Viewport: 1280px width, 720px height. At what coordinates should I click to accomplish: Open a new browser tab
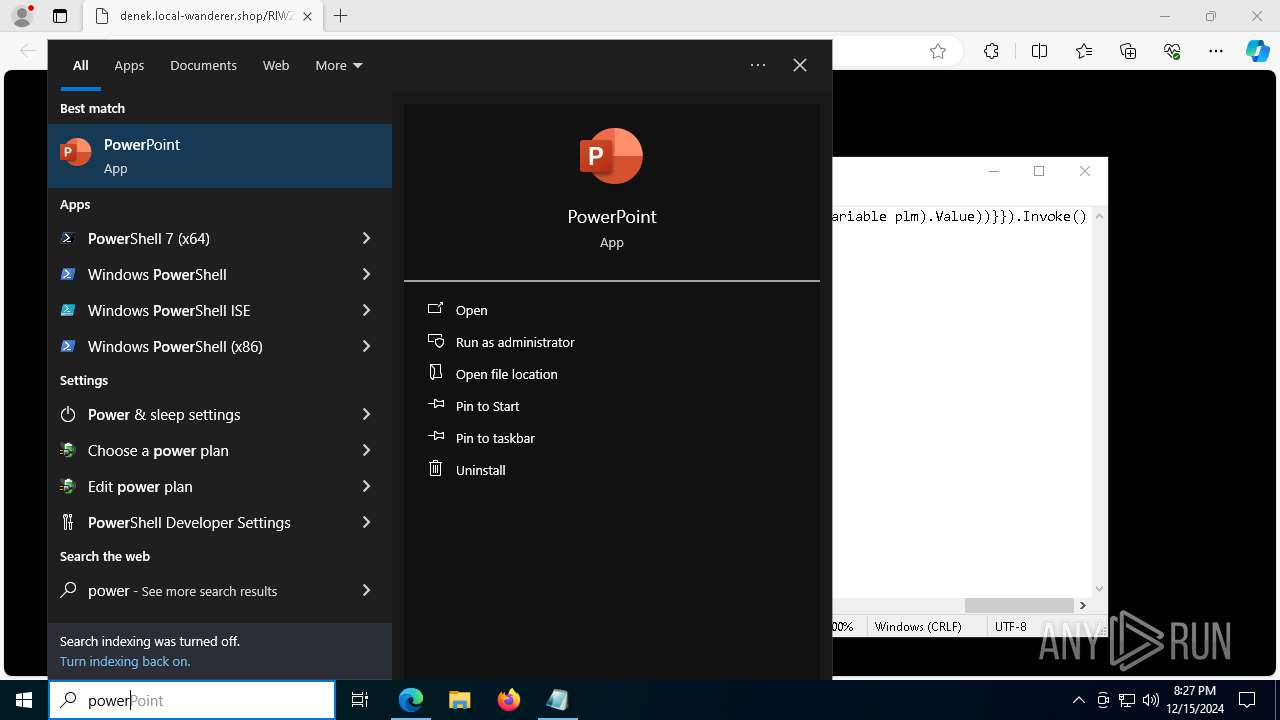(x=341, y=16)
